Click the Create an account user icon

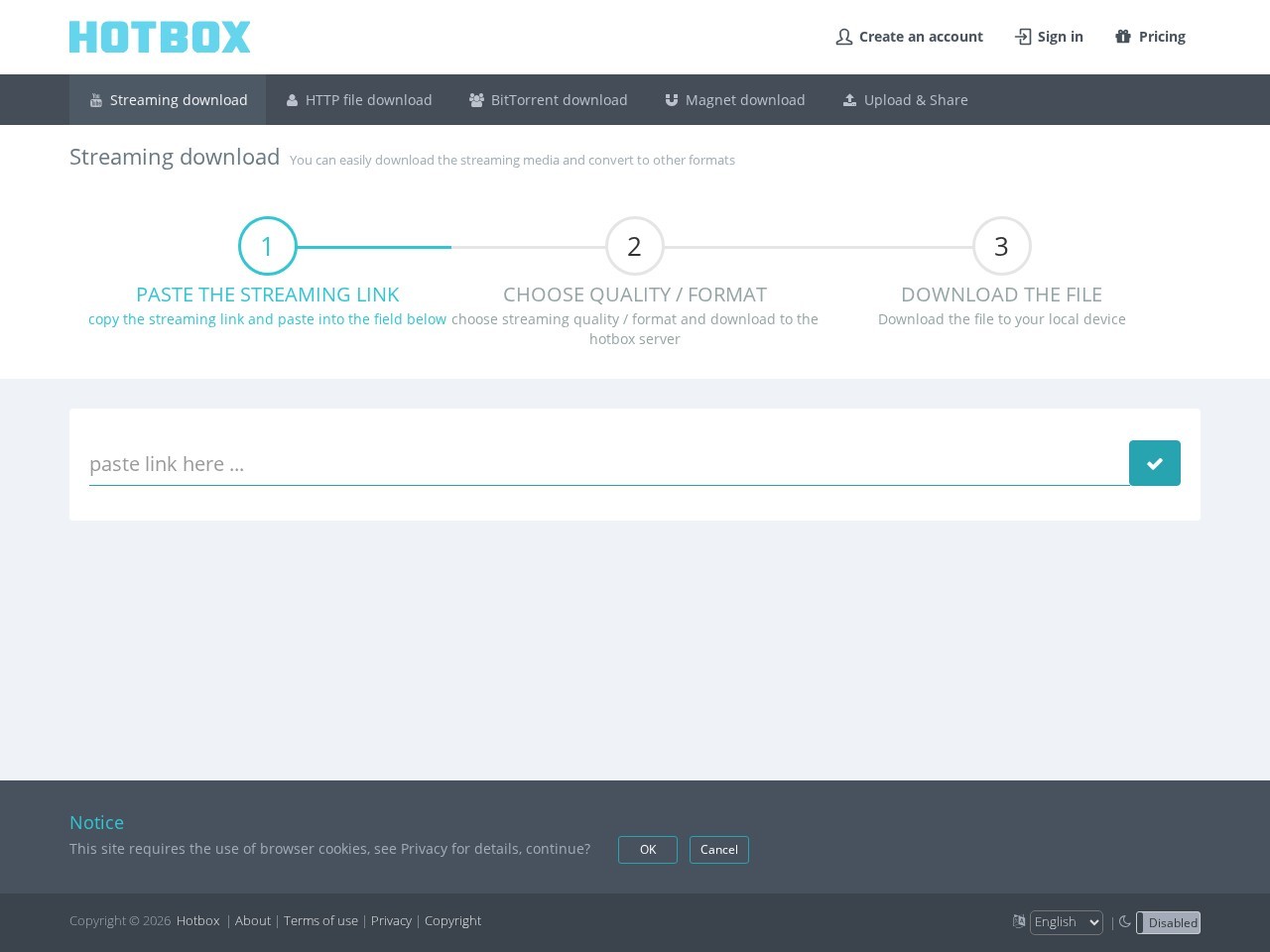[844, 37]
